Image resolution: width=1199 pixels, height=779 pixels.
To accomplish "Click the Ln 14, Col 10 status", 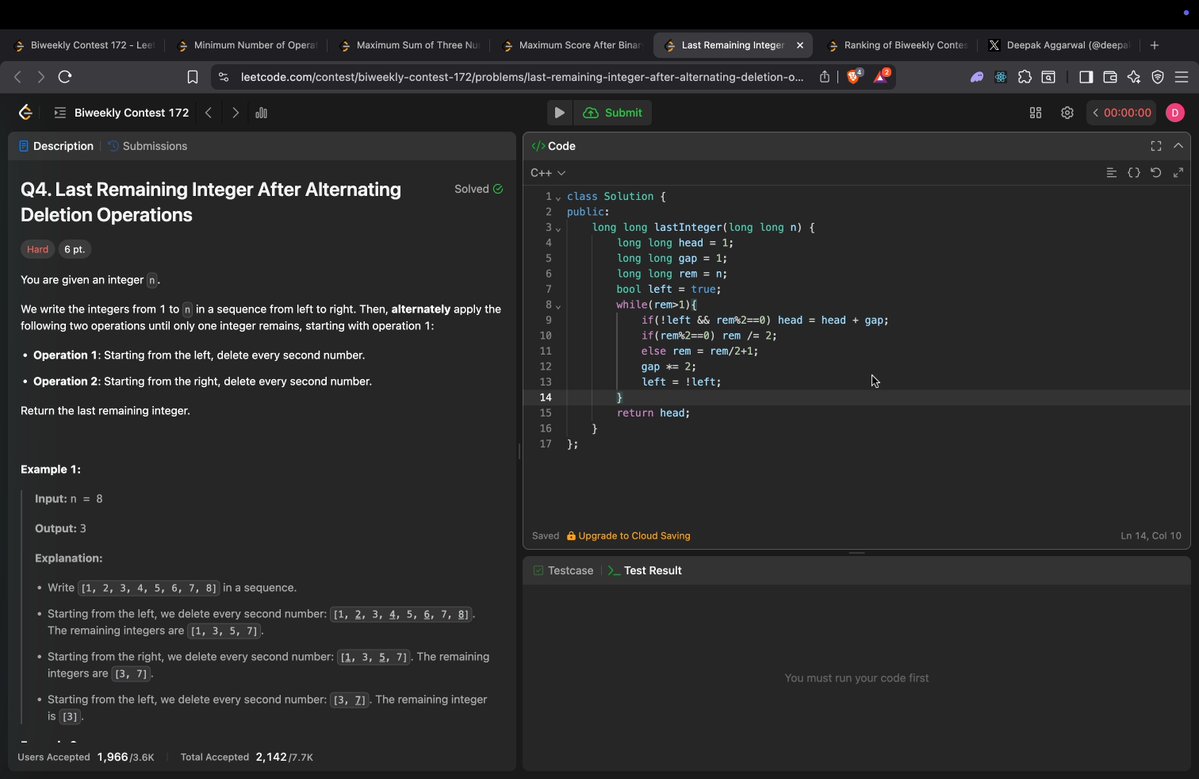I will tap(1150, 536).
